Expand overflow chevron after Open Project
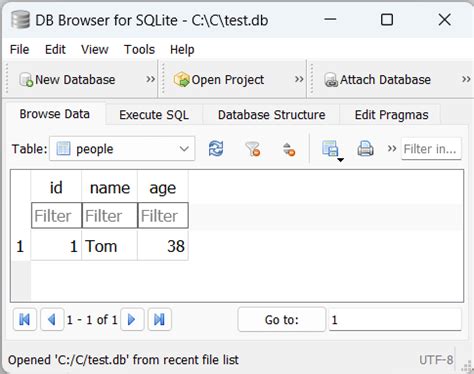Image resolution: width=474 pixels, height=374 pixels. [299, 79]
